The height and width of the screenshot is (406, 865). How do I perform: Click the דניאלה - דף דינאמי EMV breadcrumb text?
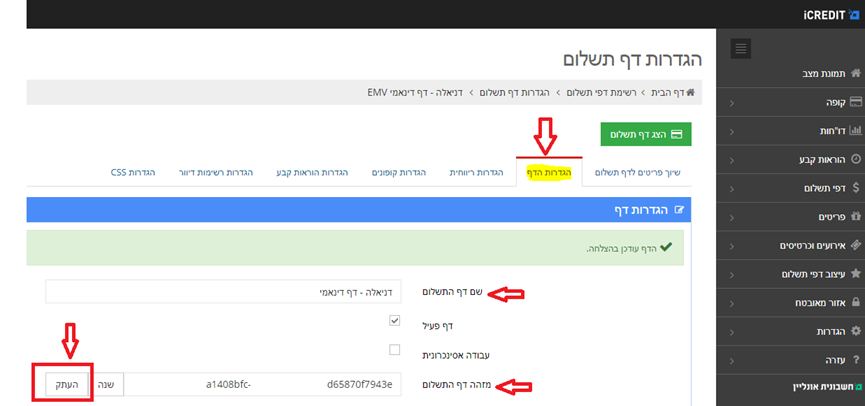(415, 92)
